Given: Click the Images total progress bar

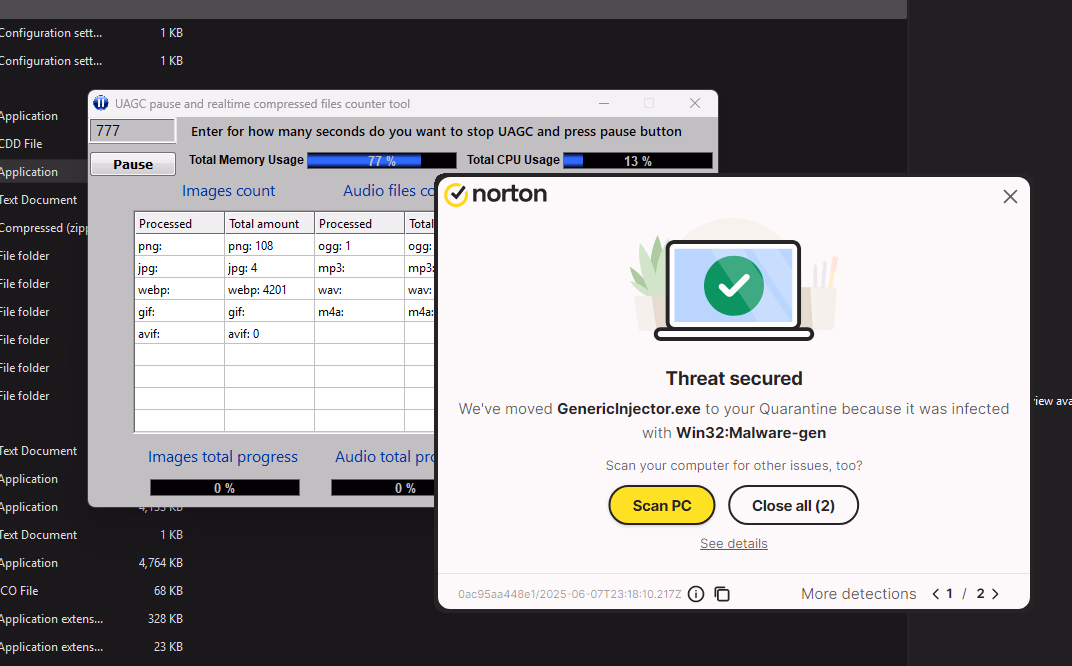Looking at the screenshot, I should (x=224, y=488).
